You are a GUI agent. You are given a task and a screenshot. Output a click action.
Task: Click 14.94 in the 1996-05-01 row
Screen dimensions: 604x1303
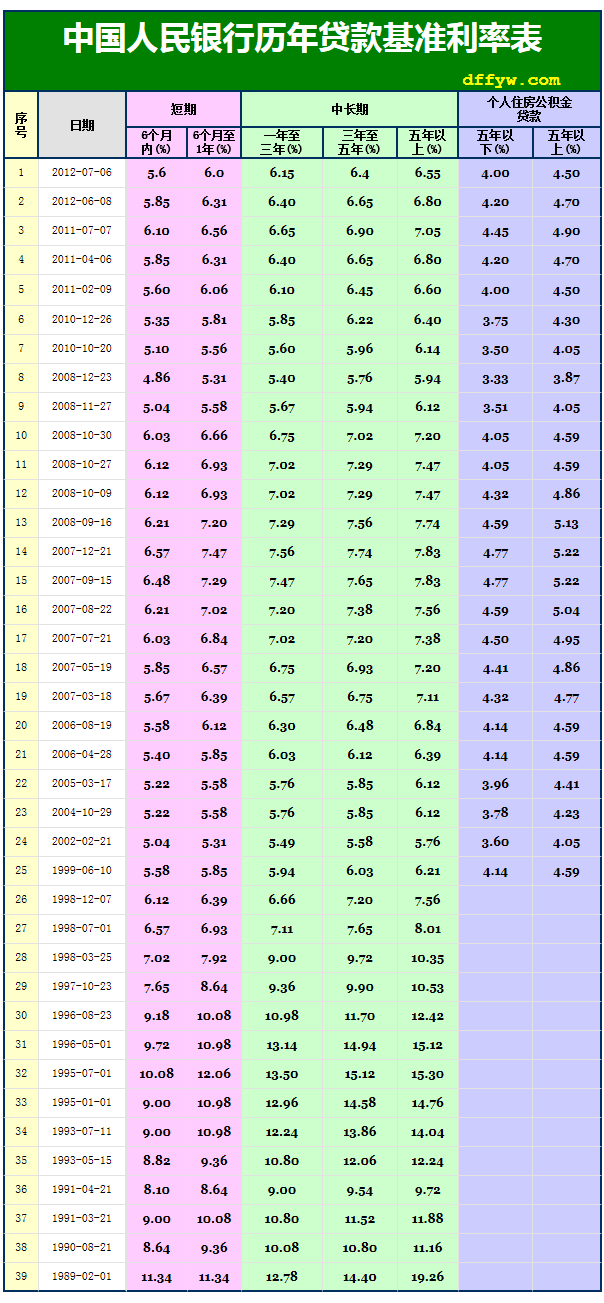(x=360, y=1045)
